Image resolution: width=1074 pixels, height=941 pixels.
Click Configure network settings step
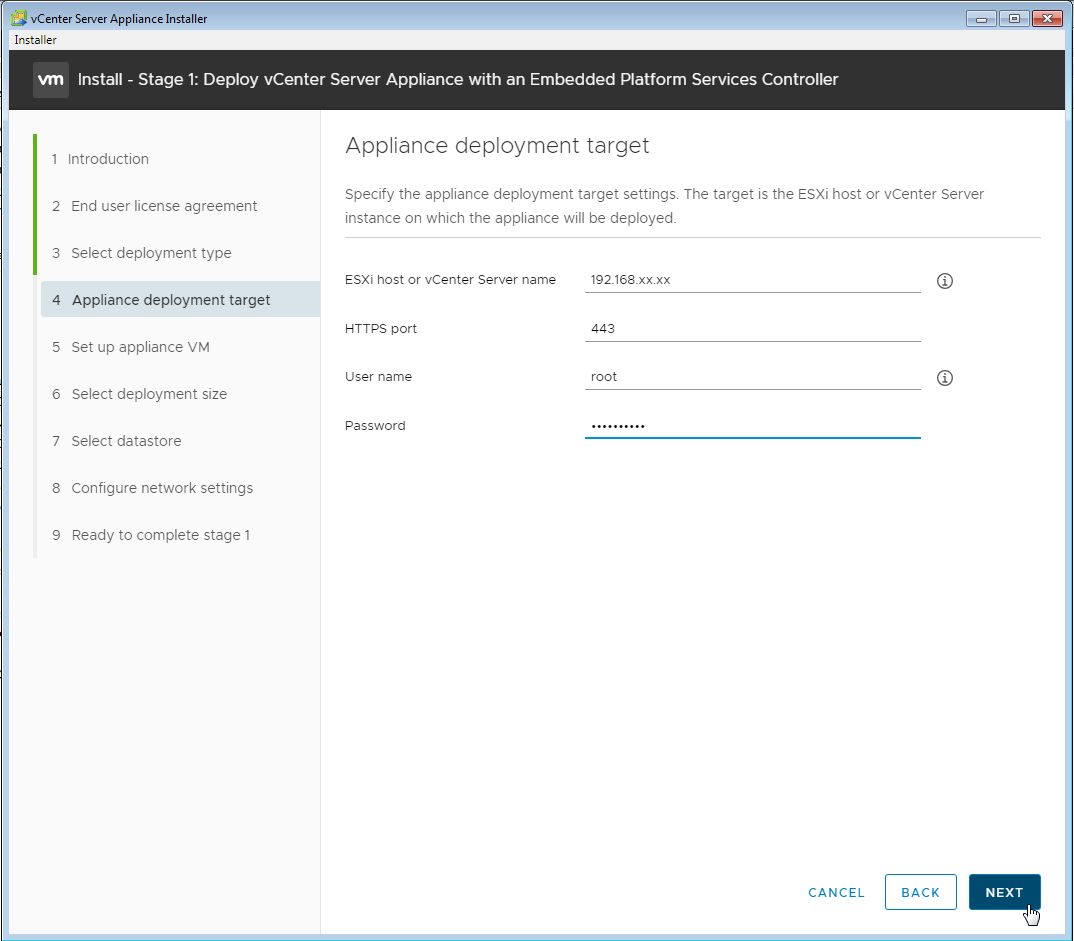pyautogui.click(x=162, y=488)
